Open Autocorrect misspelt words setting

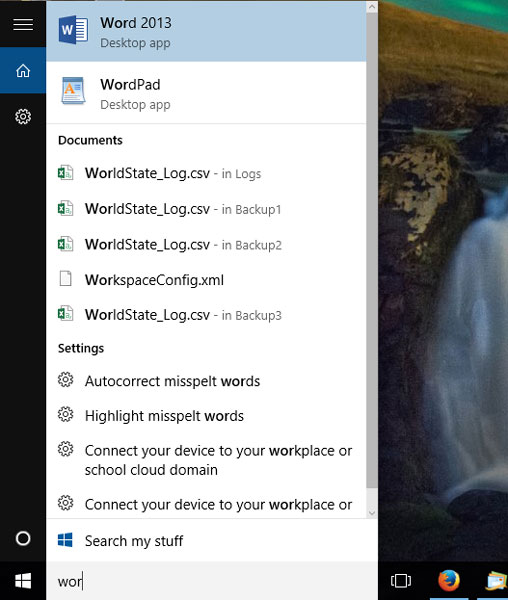tap(206, 381)
